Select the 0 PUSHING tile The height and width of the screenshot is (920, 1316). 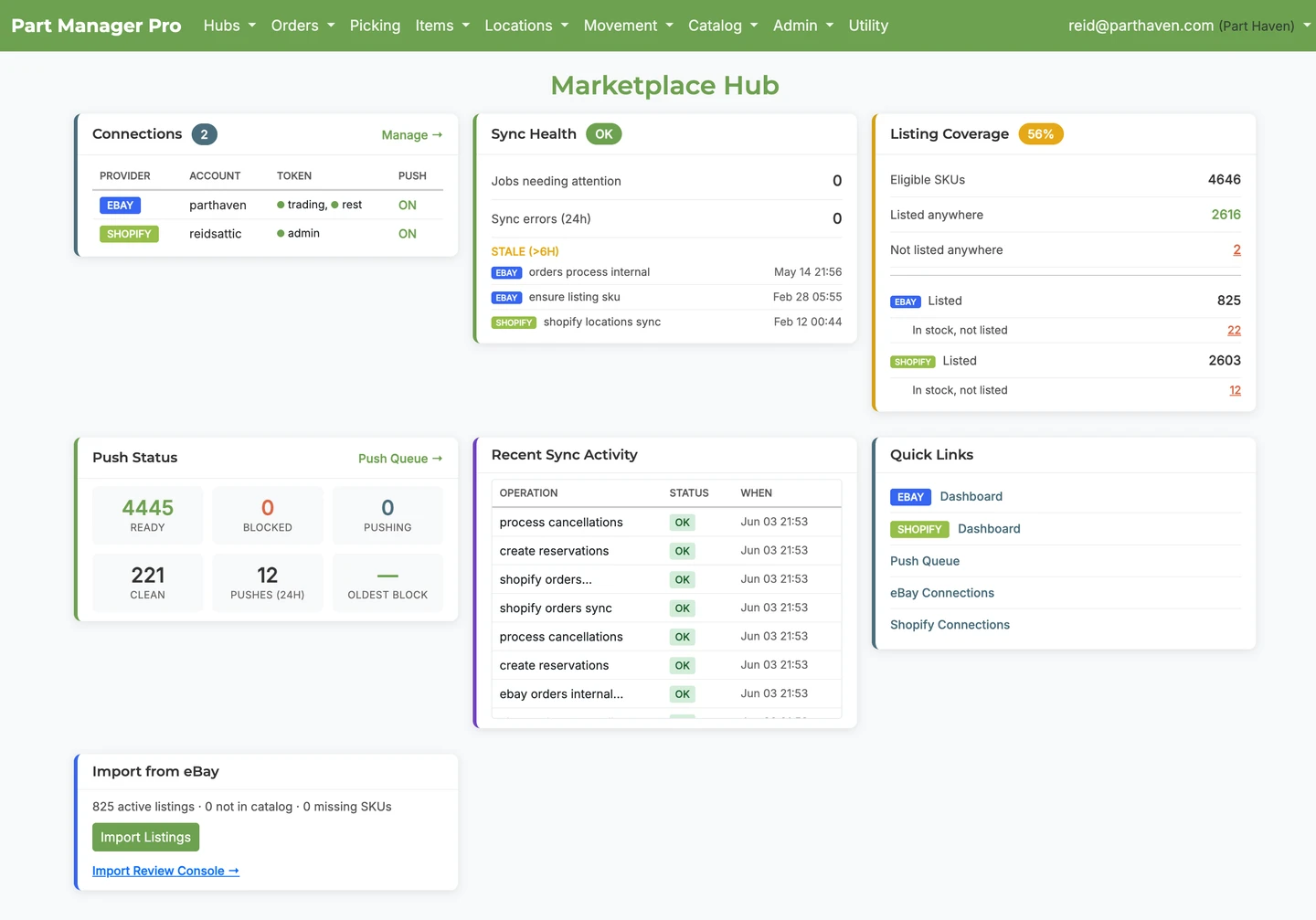387,515
